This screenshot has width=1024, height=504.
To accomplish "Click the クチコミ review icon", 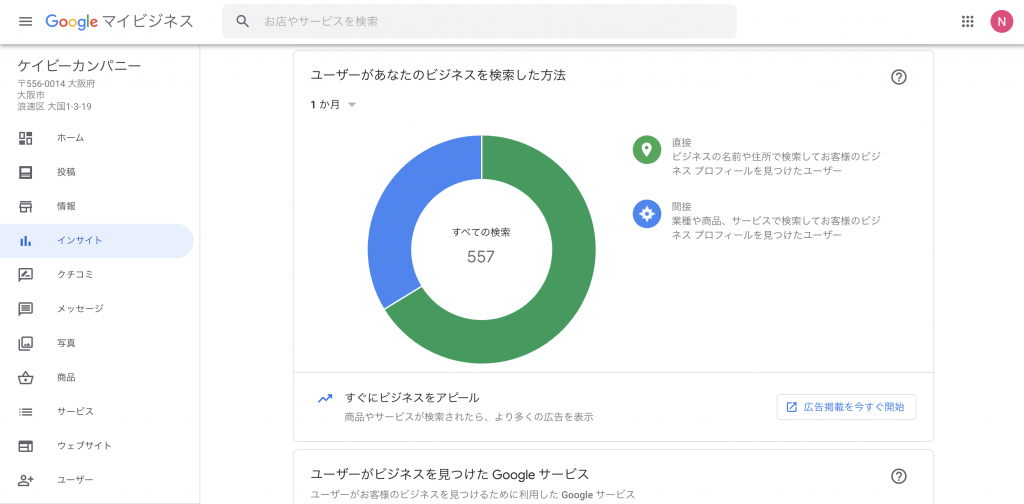I will 25,275.
